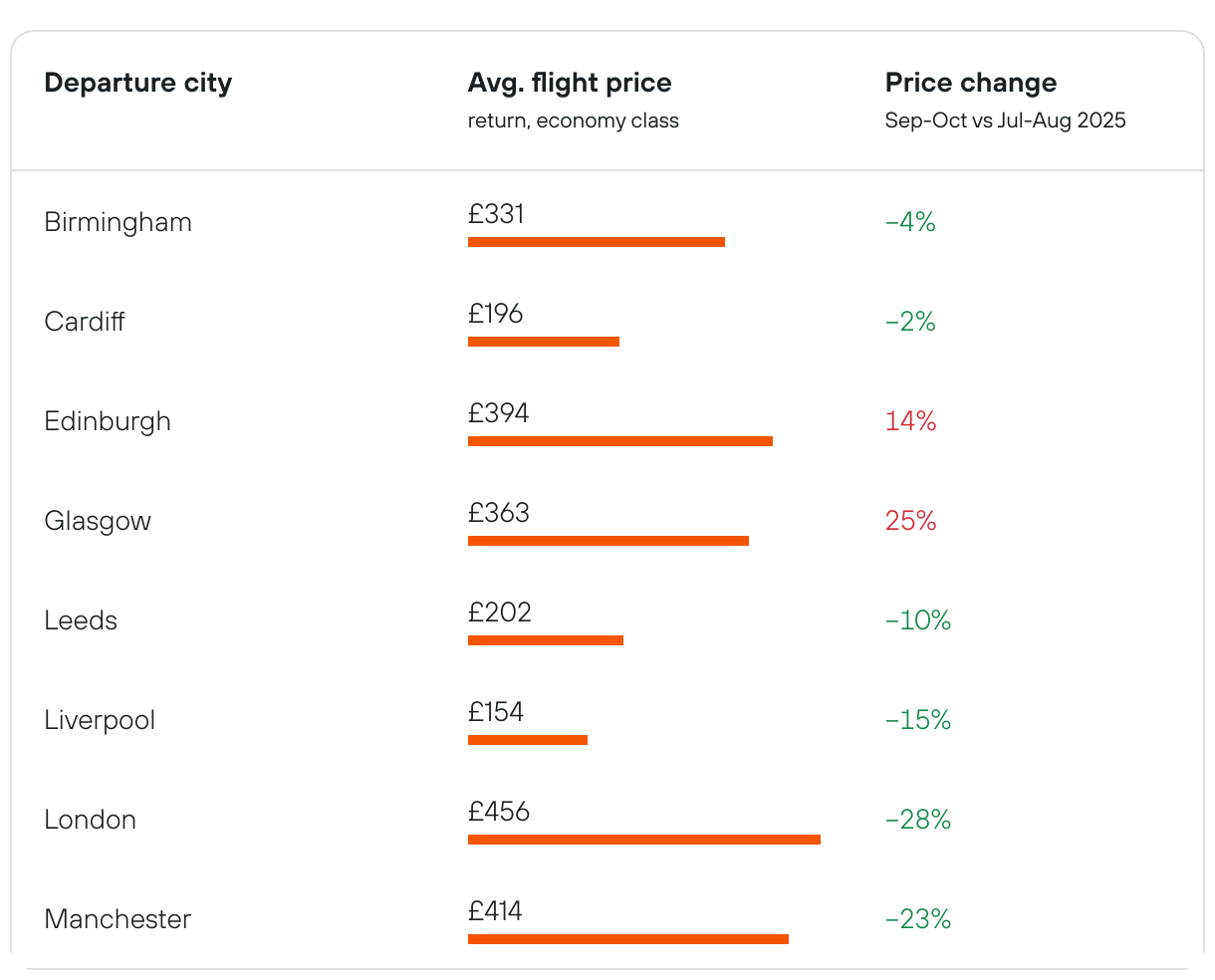This screenshot has height=980, width=1215.
Task: Click the Edinburgh city name
Action: pyautogui.click(x=108, y=421)
